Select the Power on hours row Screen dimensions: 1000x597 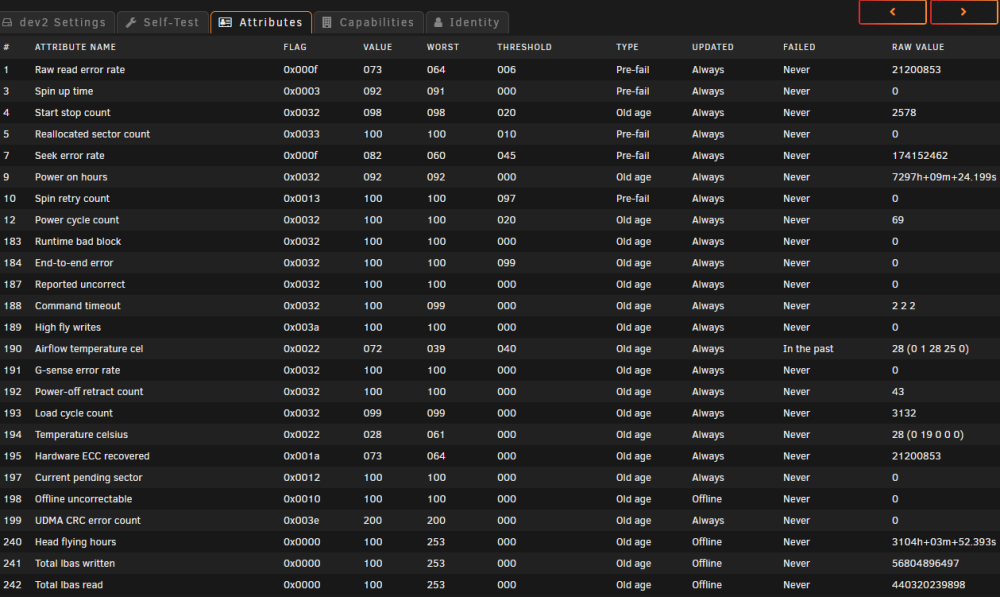[x=500, y=177]
